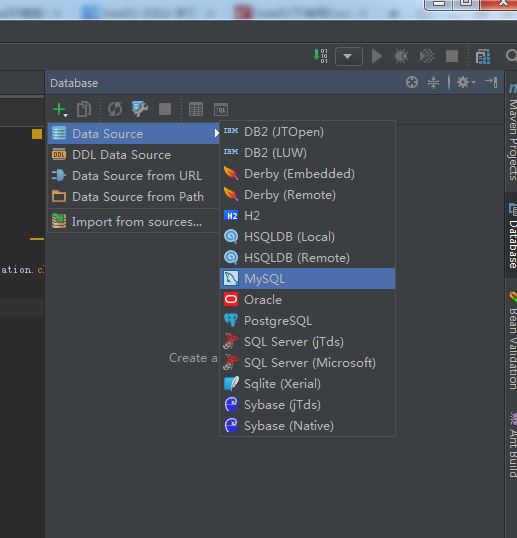
Task: Click the scroll from editor target icon
Action: [412, 82]
